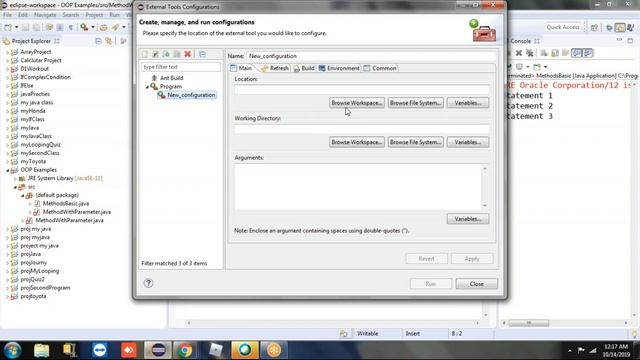Expand JRE System Library node
This screenshot has height=360, width=640.
(15, 178)
